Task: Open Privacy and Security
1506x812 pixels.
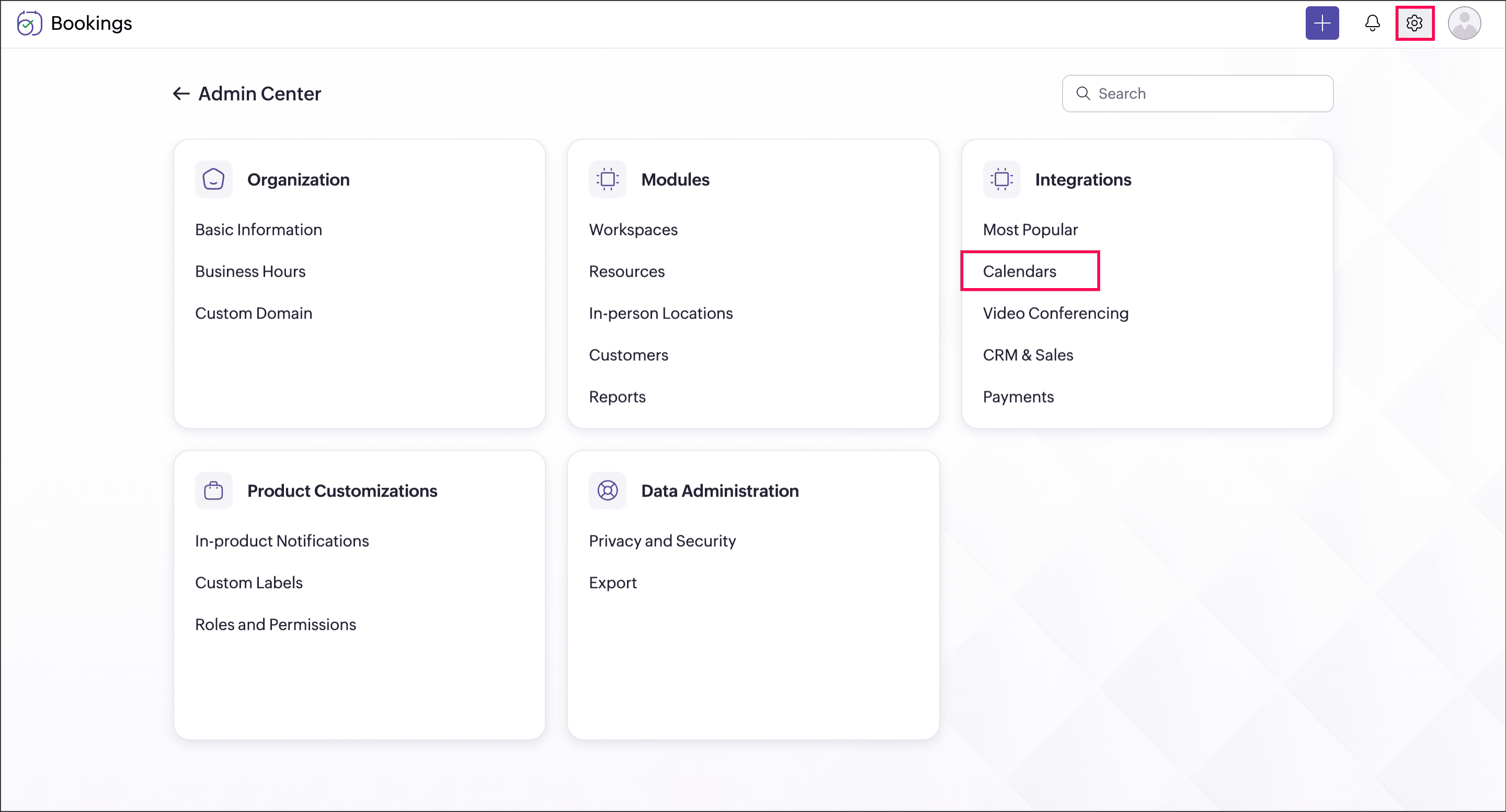Action: 663,541
